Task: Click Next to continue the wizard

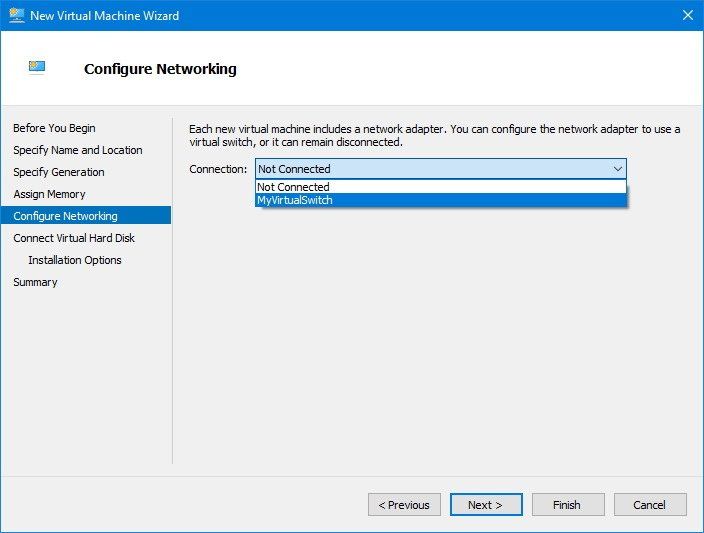Action: click(486, 505)
